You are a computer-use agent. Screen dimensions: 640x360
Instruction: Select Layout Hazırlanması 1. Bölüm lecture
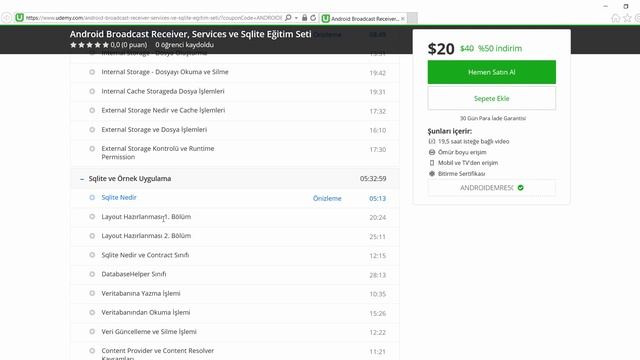tap(146, 217)
